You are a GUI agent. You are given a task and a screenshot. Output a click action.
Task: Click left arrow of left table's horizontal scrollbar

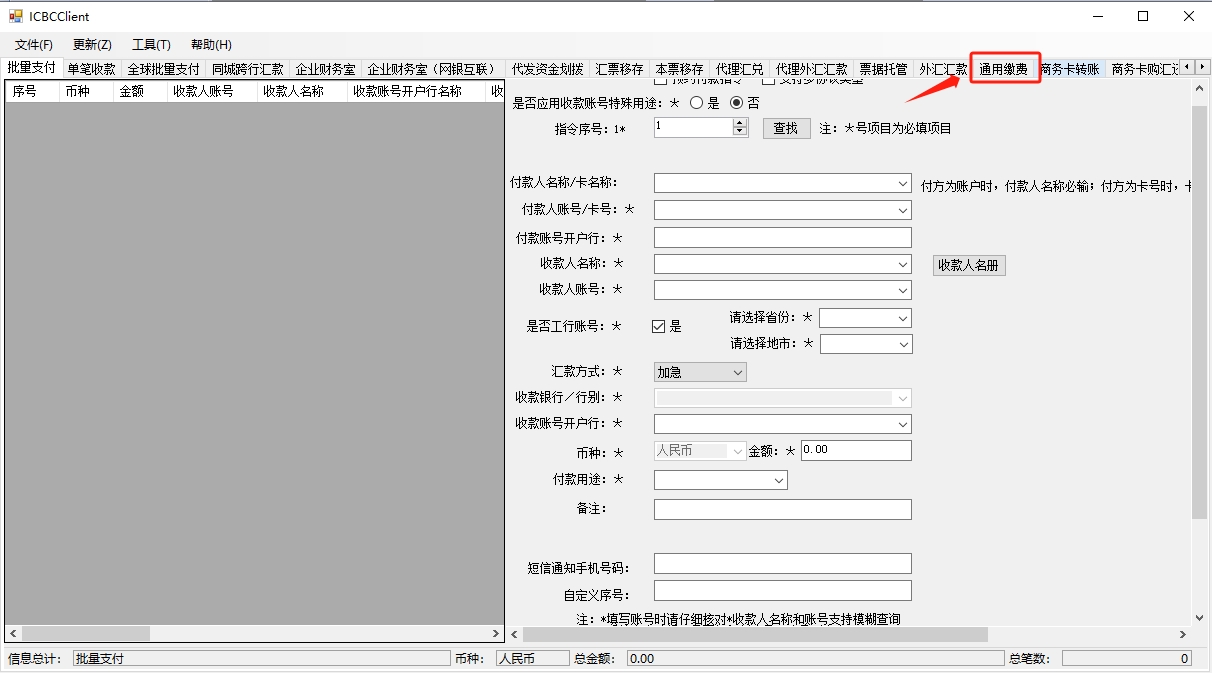tap(13, 634)
